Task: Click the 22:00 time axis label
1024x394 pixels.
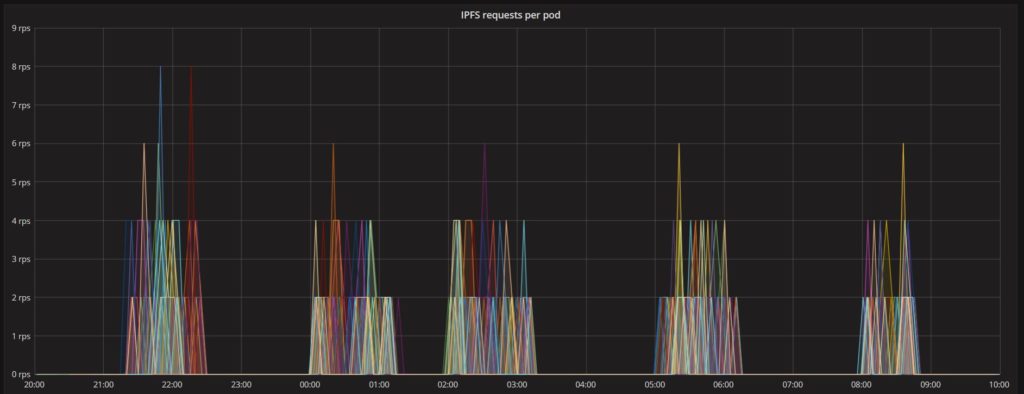Action: (172, 385)
